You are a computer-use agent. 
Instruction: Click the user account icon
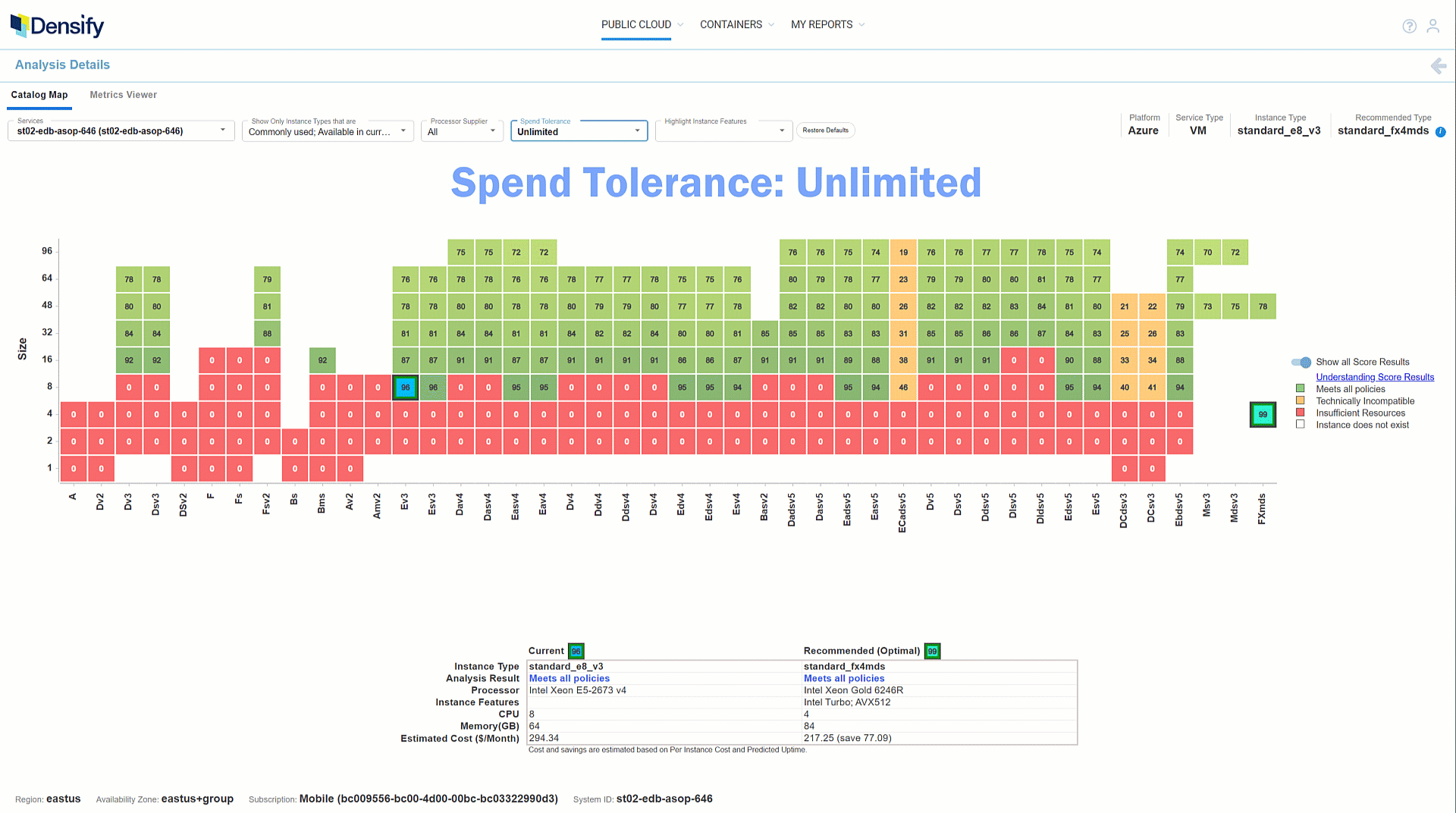pos(1433,26)
